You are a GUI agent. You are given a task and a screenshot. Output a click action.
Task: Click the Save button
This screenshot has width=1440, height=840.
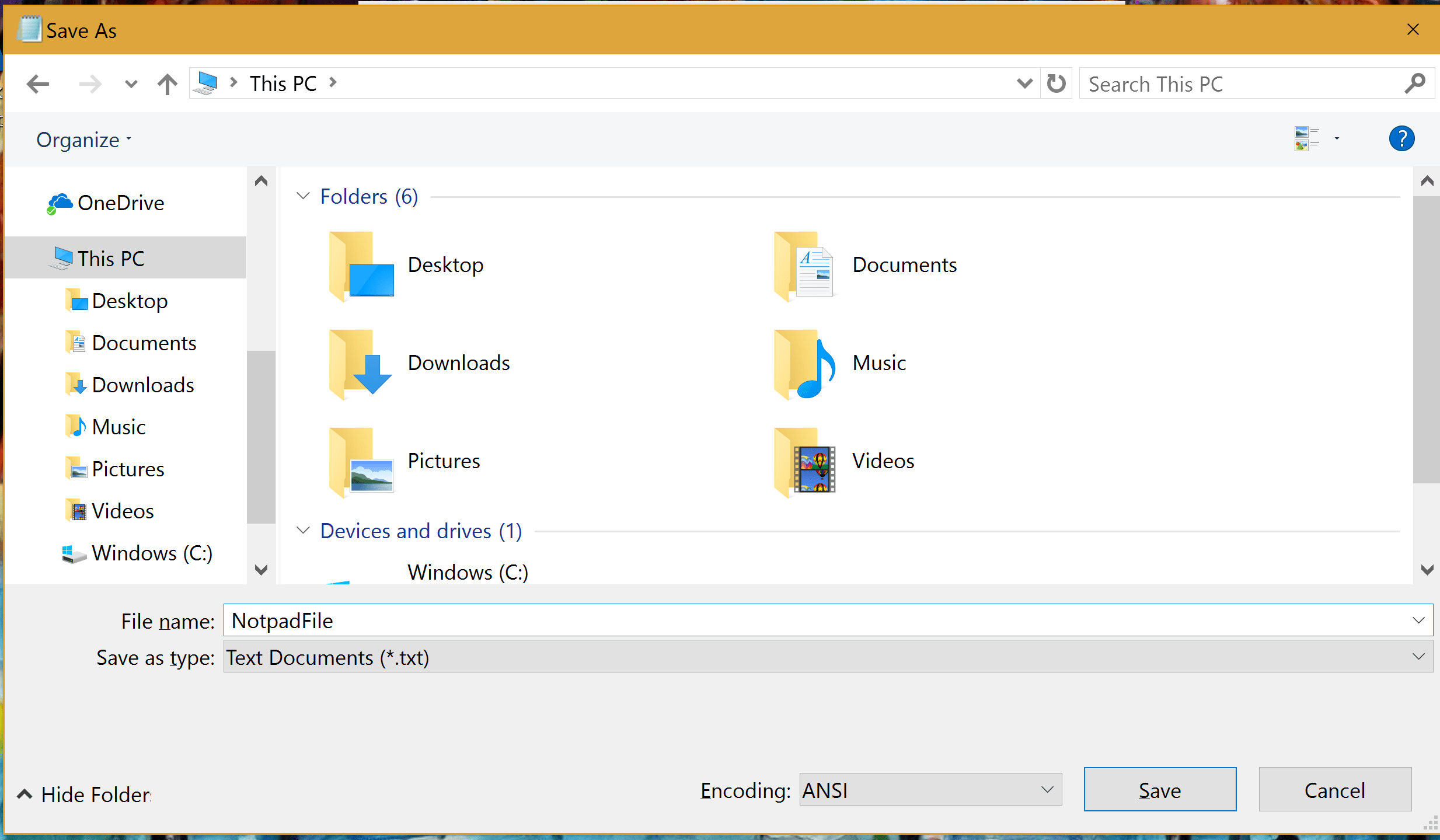[x=1159, y=790]
